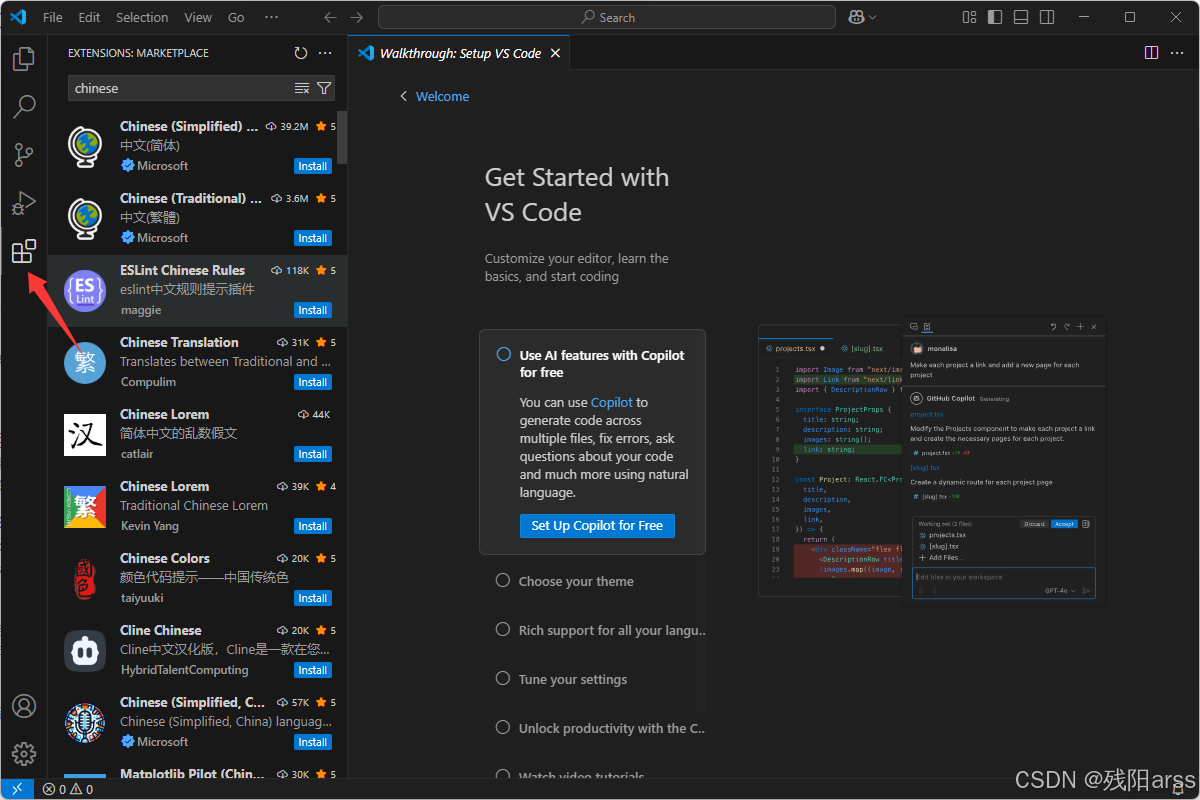
Task: Install Chinese (Simplified) language pack
Action: pyautogui.click(x=313, y=166)
